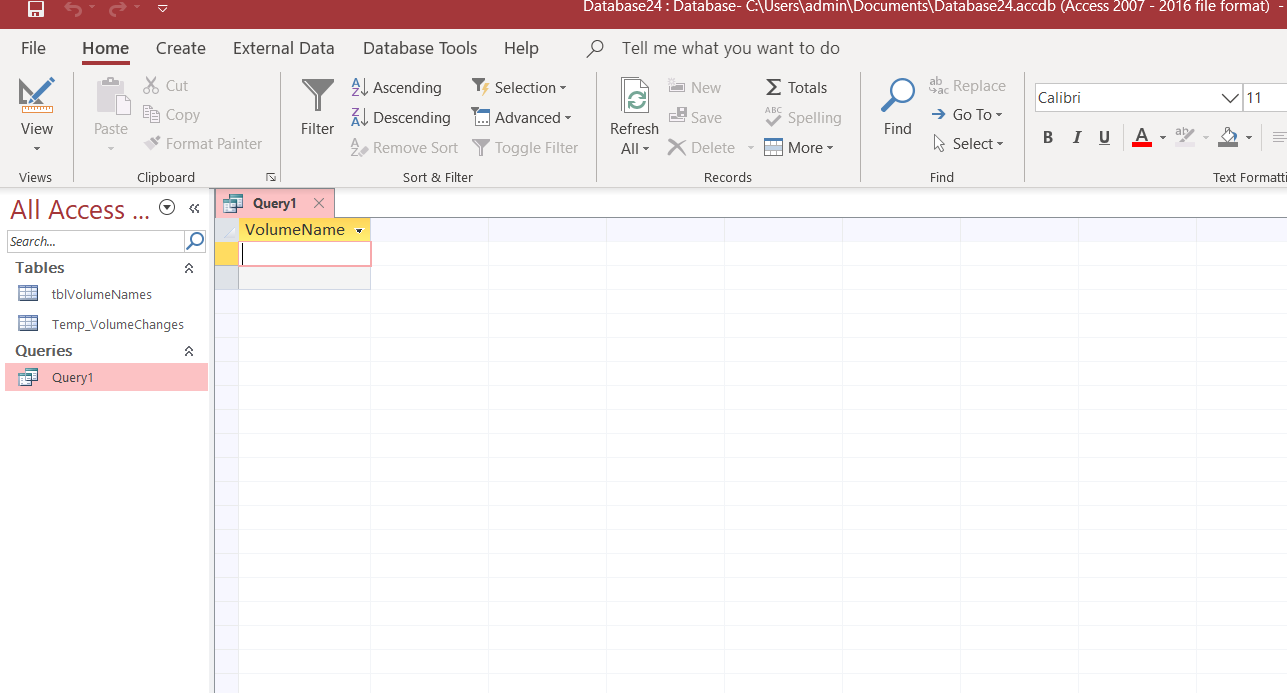The image size is (1287, 693).
Task: Toggle the Totals row
Action: 796,88
